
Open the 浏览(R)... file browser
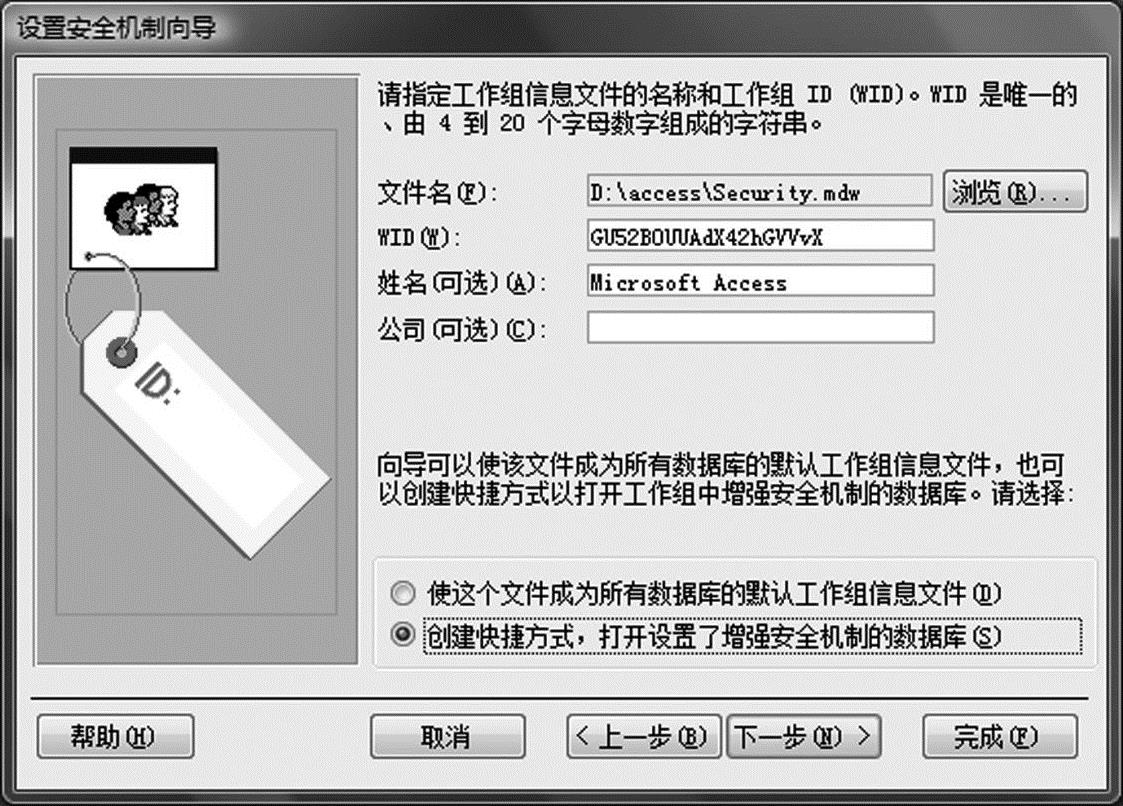tap(1016, 191)
